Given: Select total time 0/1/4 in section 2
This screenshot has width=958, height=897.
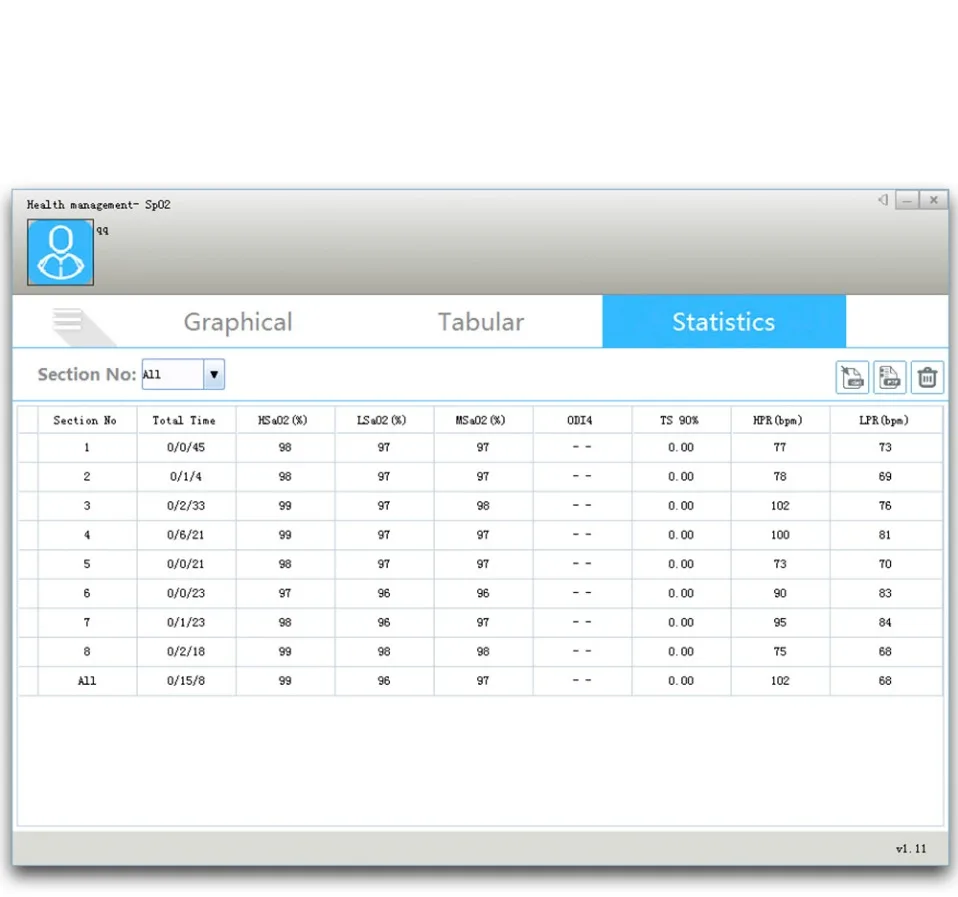Looking at the screenshot, I should [x=186, y=477].
